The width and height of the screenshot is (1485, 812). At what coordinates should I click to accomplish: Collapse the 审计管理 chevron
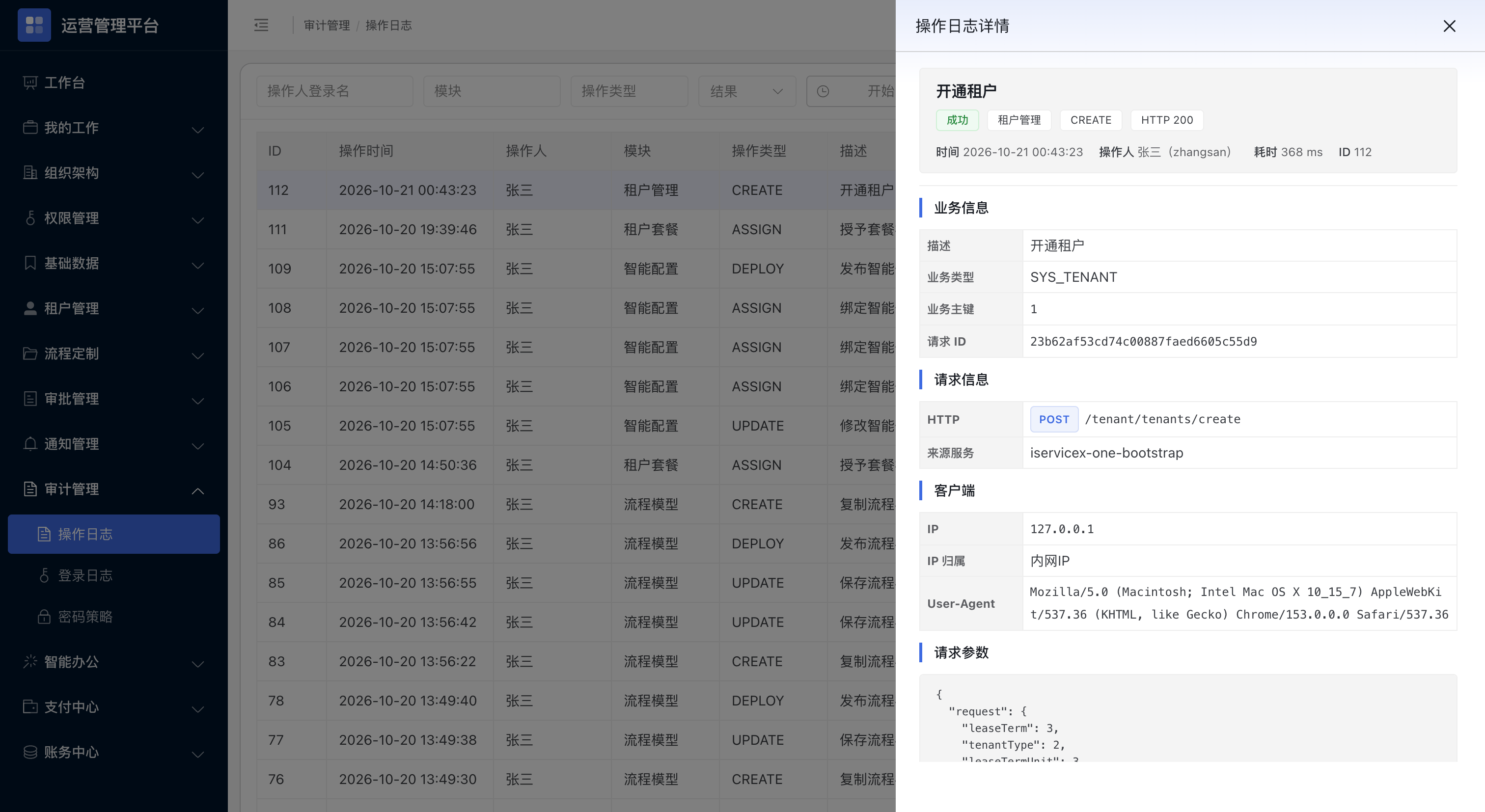(198, 490)
